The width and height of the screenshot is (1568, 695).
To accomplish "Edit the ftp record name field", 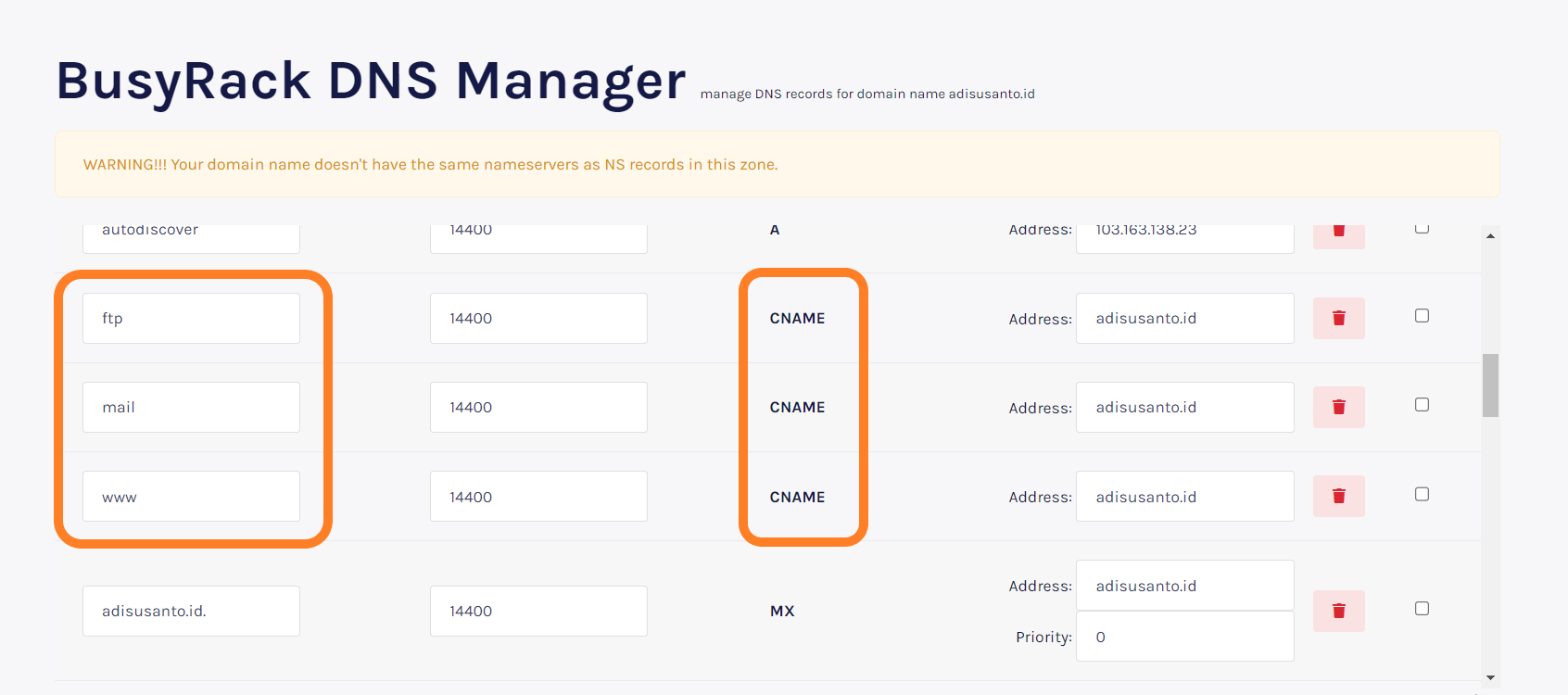I will pyautogui.click(x=191, y=318).
